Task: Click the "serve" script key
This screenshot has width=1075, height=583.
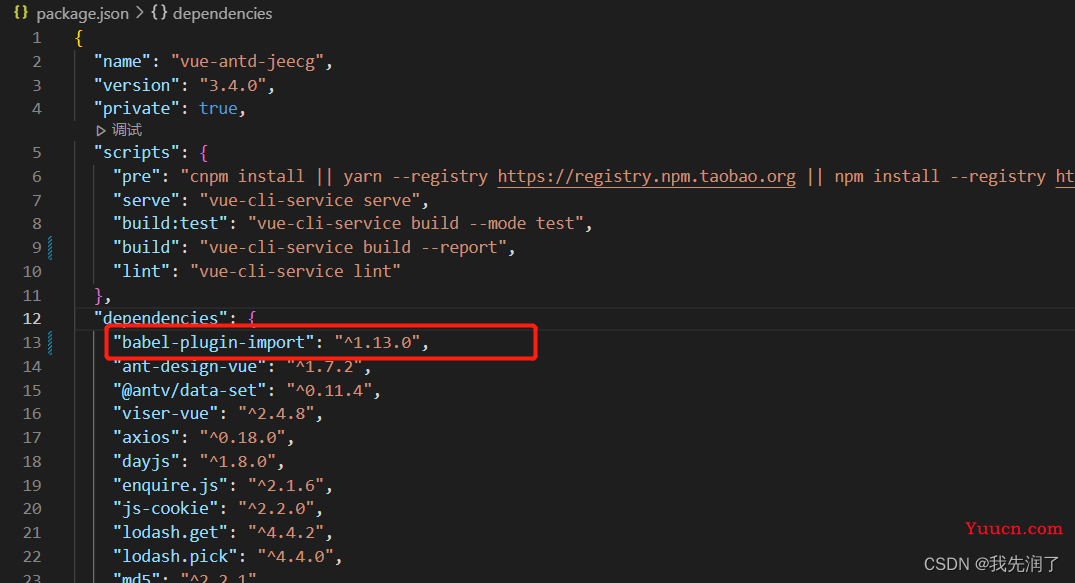Action: (x=146, y=200)
